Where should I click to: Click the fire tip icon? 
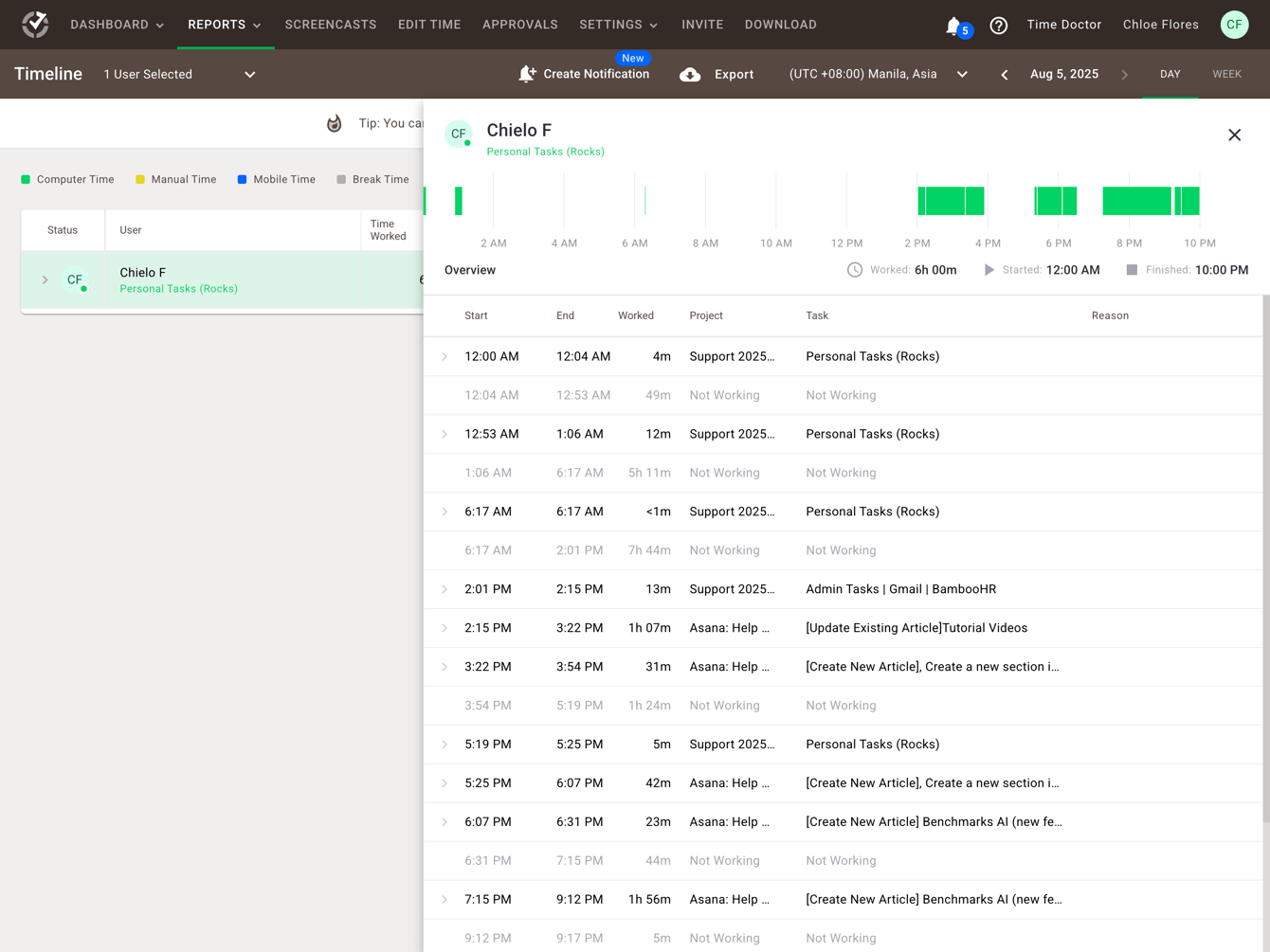[x=334, y=123]
